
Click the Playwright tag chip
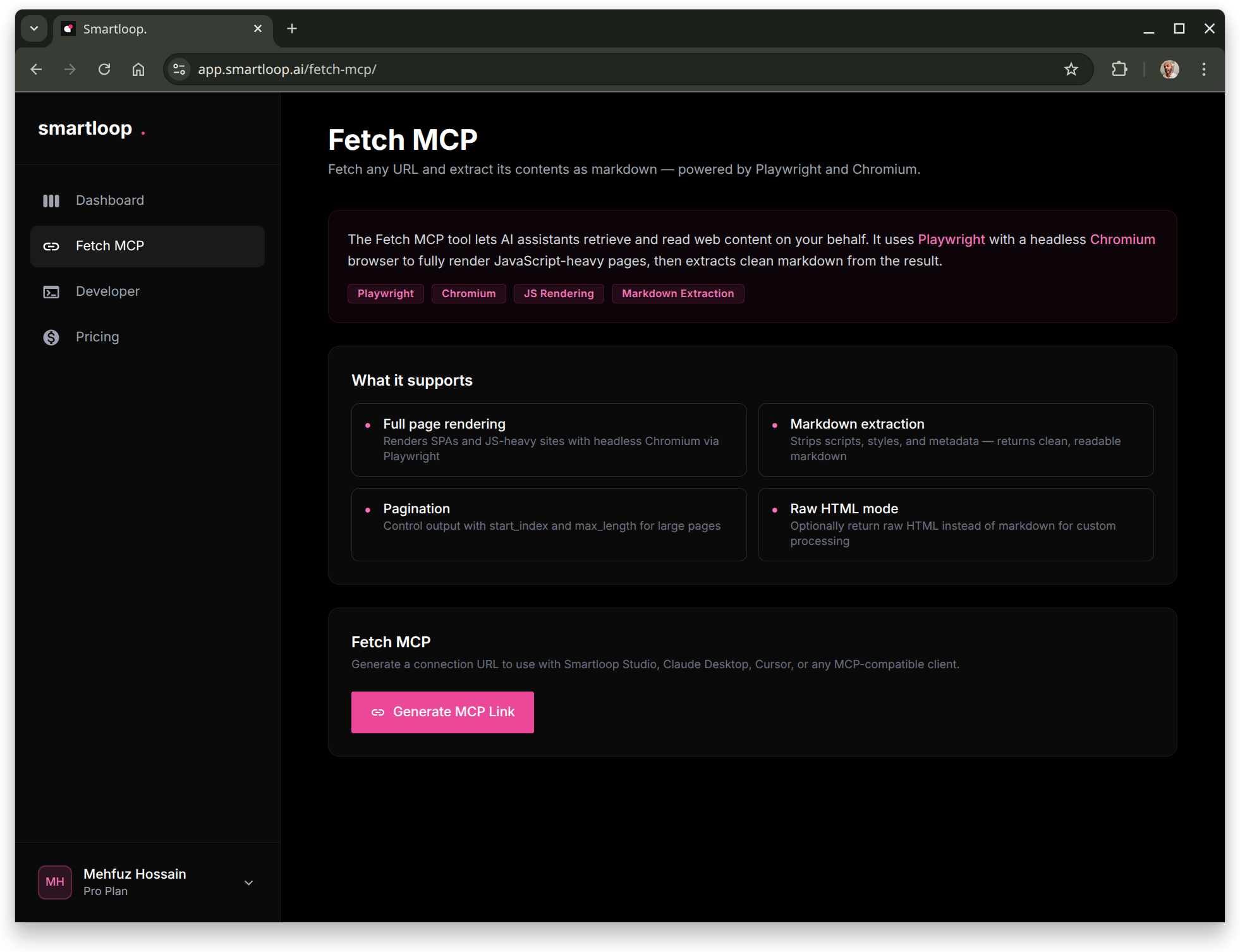pos(386,294)
